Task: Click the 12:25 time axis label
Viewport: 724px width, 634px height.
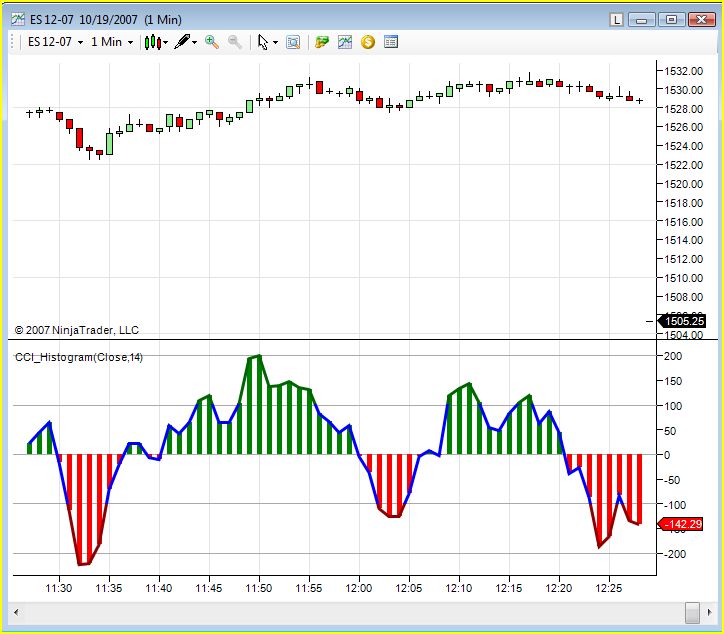Action: coord(609,588)
